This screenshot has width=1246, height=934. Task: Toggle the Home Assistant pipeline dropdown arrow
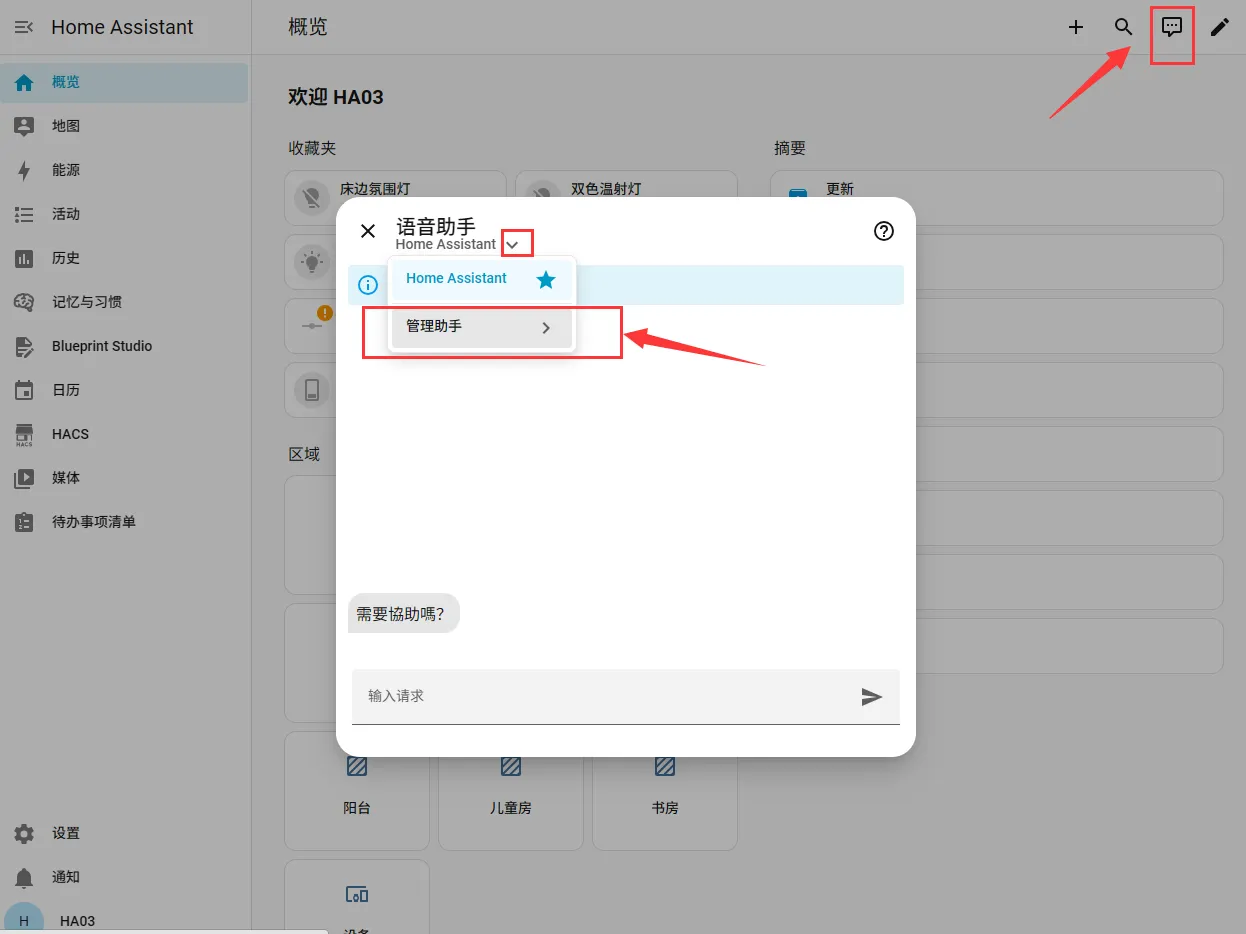point(513,244)
